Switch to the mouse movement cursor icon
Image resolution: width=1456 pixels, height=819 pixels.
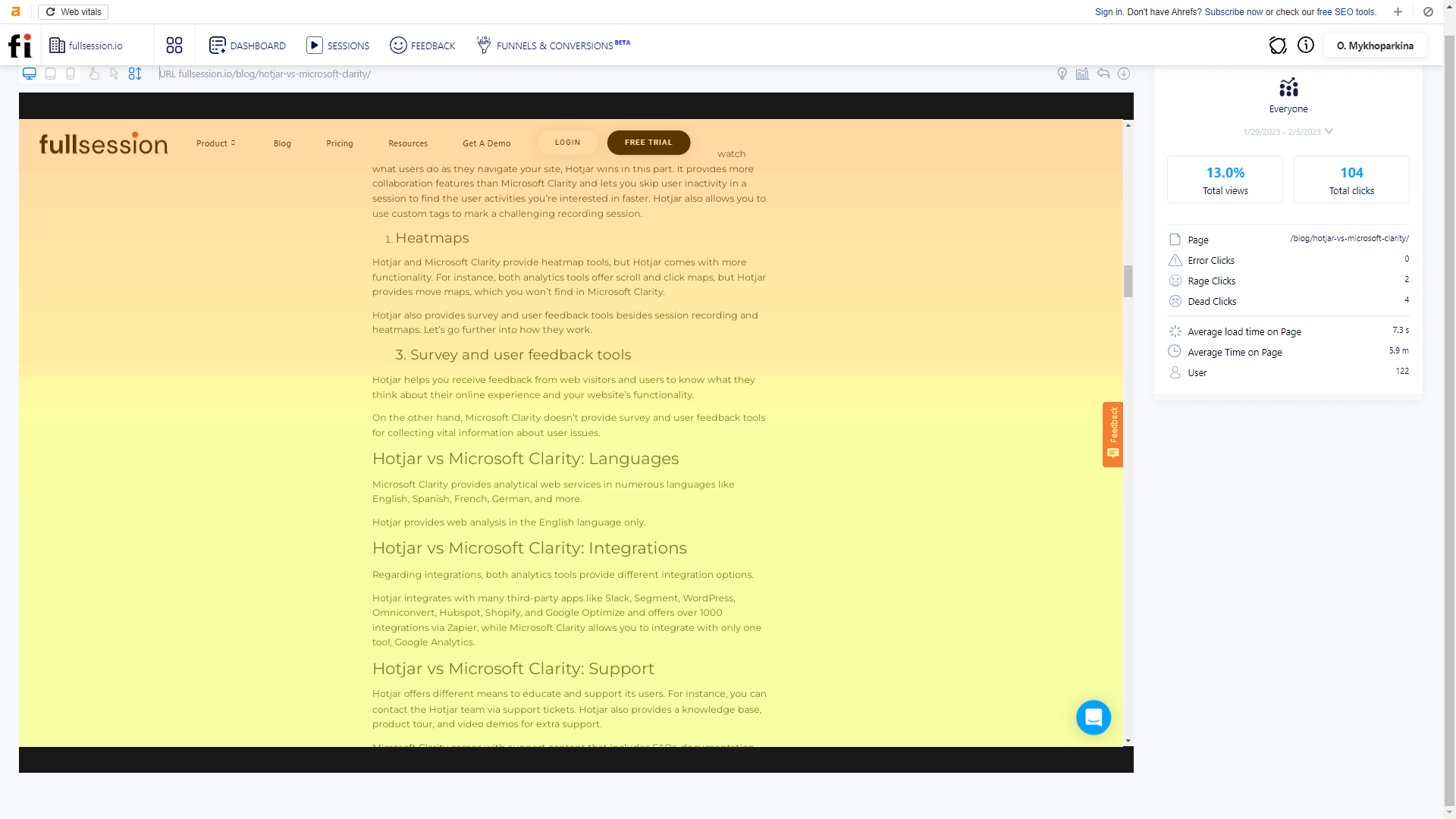pos(114,74)
